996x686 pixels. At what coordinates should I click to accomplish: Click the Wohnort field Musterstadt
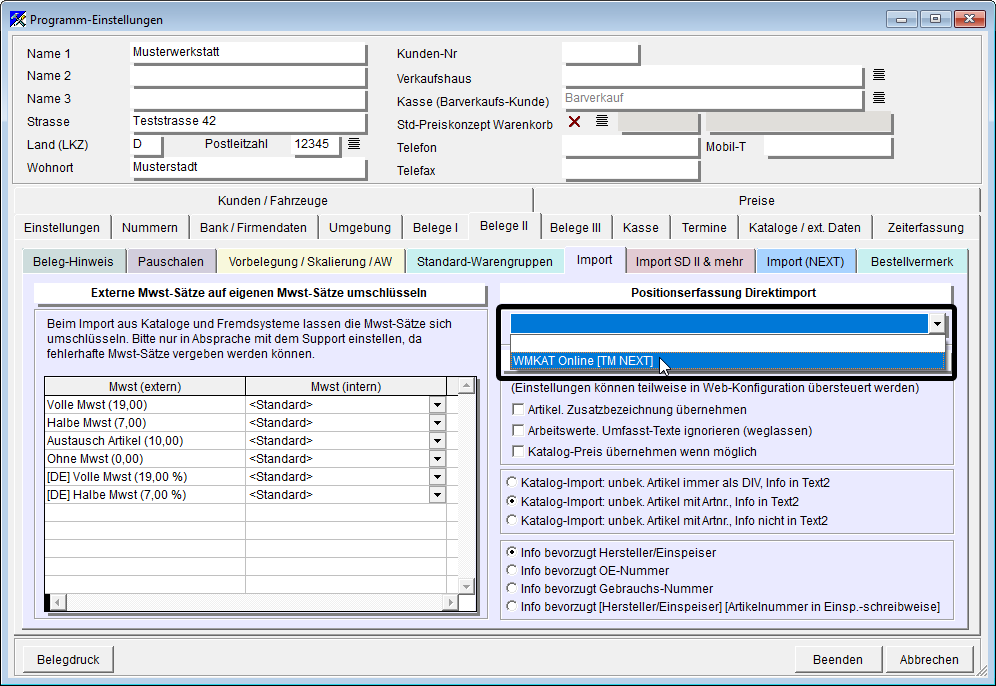248,168
